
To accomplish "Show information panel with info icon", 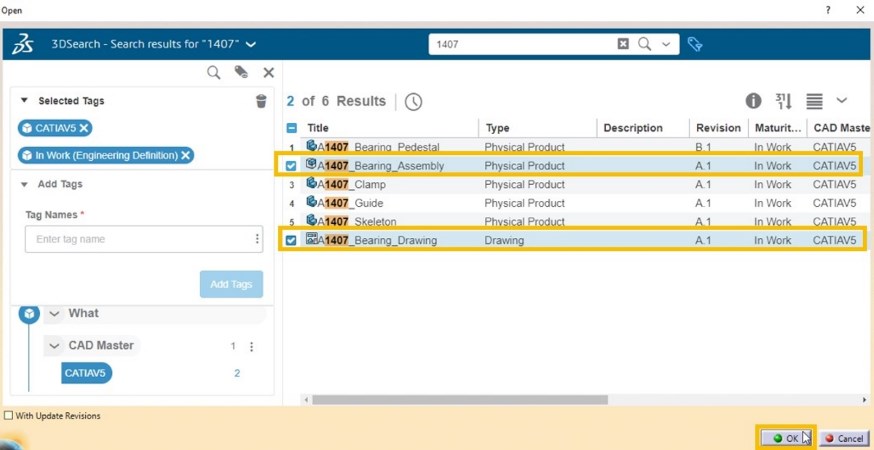I will click(x=753, y=101).
